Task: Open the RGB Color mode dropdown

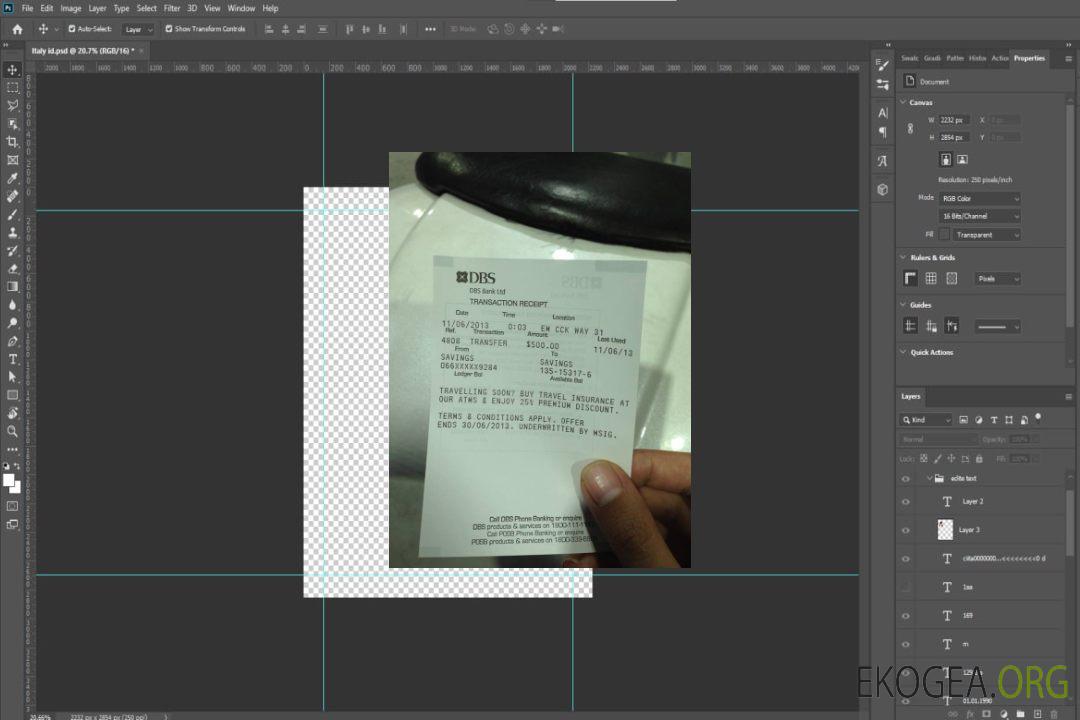Action: pyautogui.click(x=980, y=198)
